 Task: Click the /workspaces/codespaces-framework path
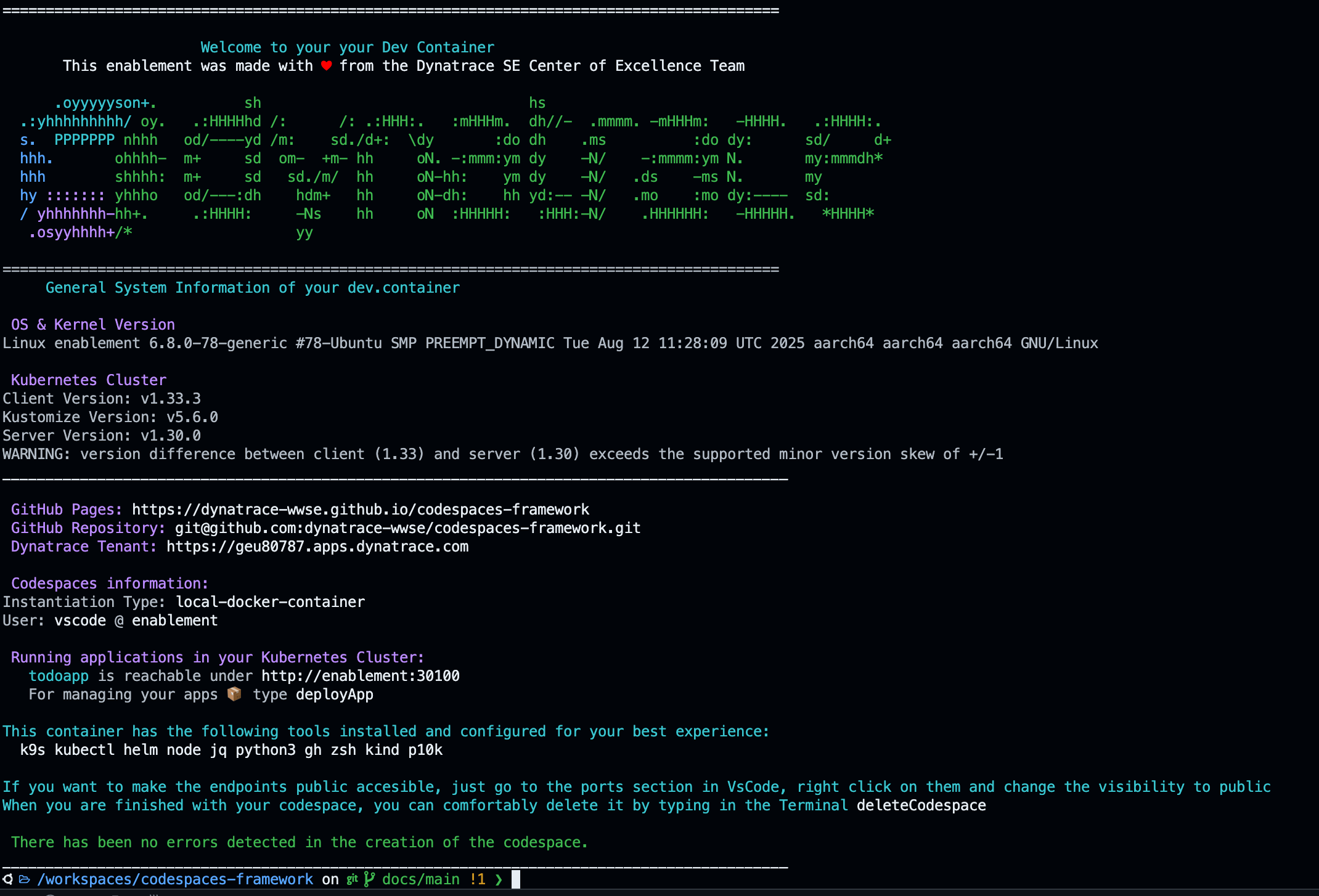175,879
